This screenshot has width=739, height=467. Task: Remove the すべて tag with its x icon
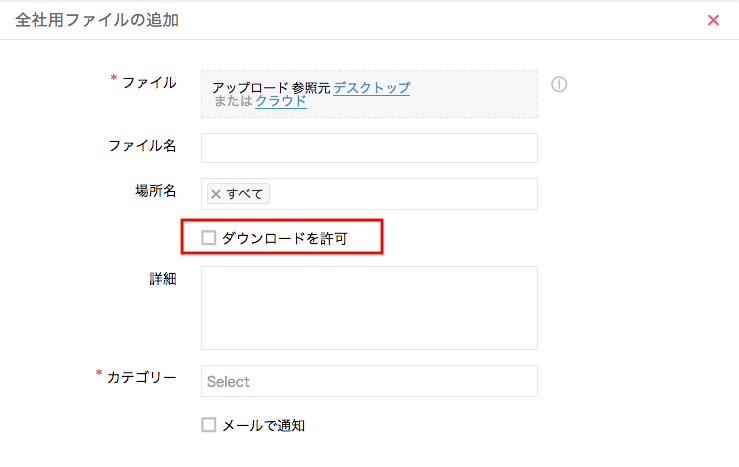point(216,194)
